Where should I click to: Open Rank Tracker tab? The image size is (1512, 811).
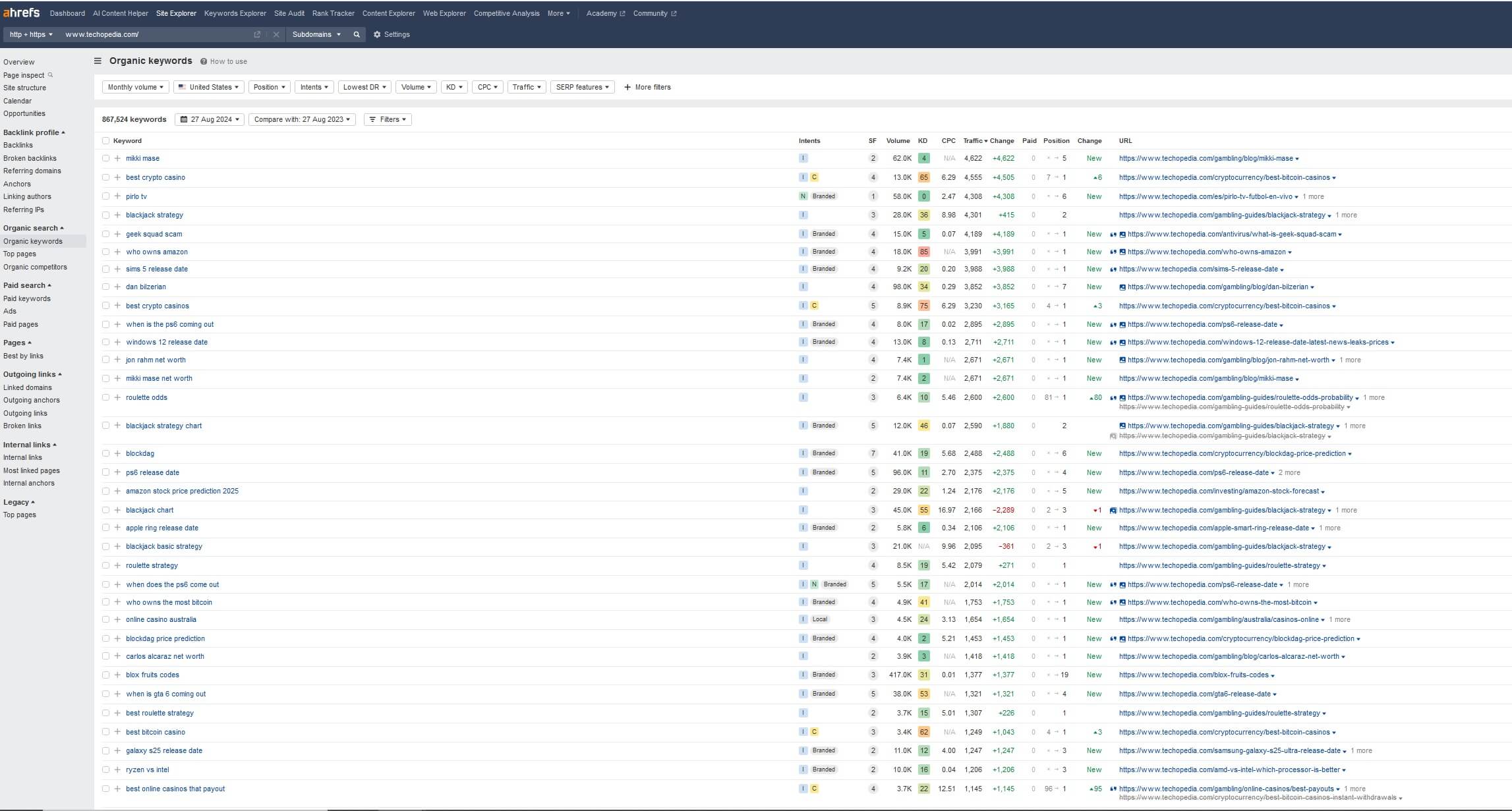coord(334,13)
